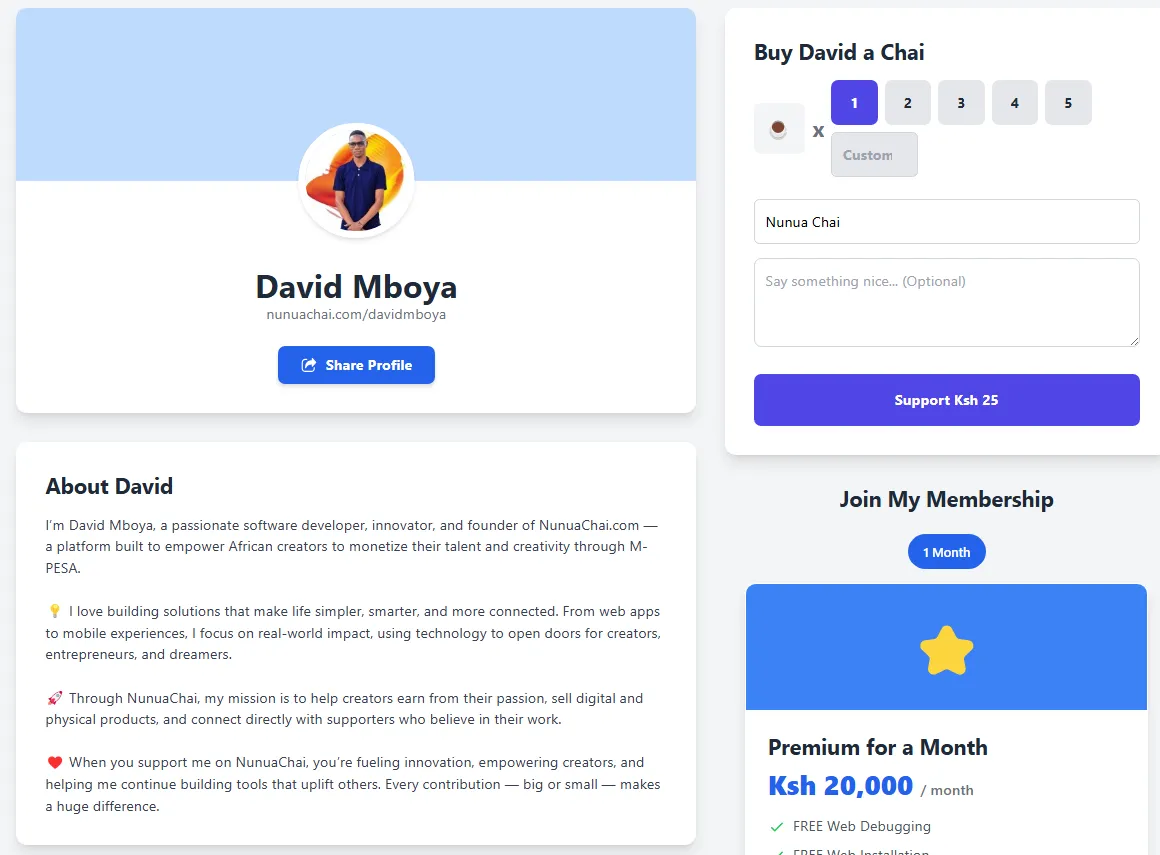Click the light bulb emoji in About

click(x=54, y=612)
